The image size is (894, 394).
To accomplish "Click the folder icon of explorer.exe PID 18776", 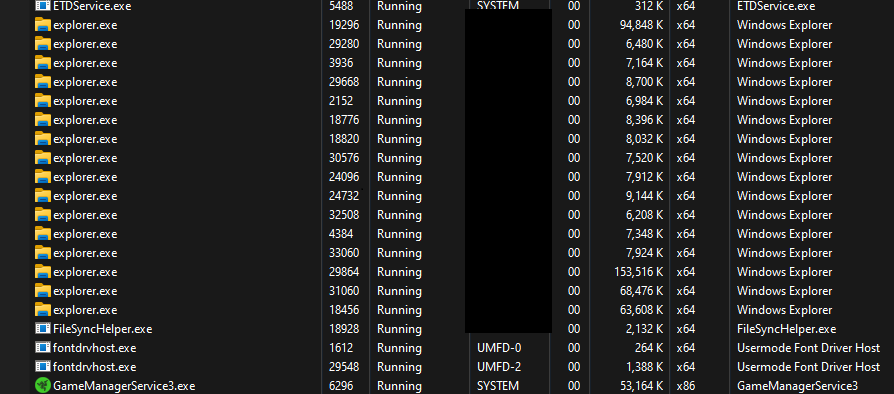I will [43, 120].
